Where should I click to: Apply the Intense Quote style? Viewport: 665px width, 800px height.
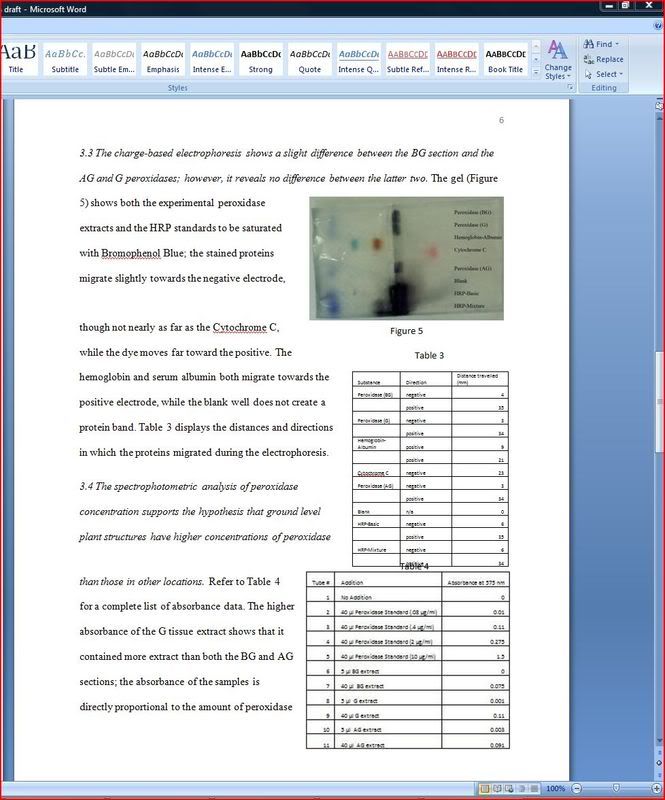359,59
